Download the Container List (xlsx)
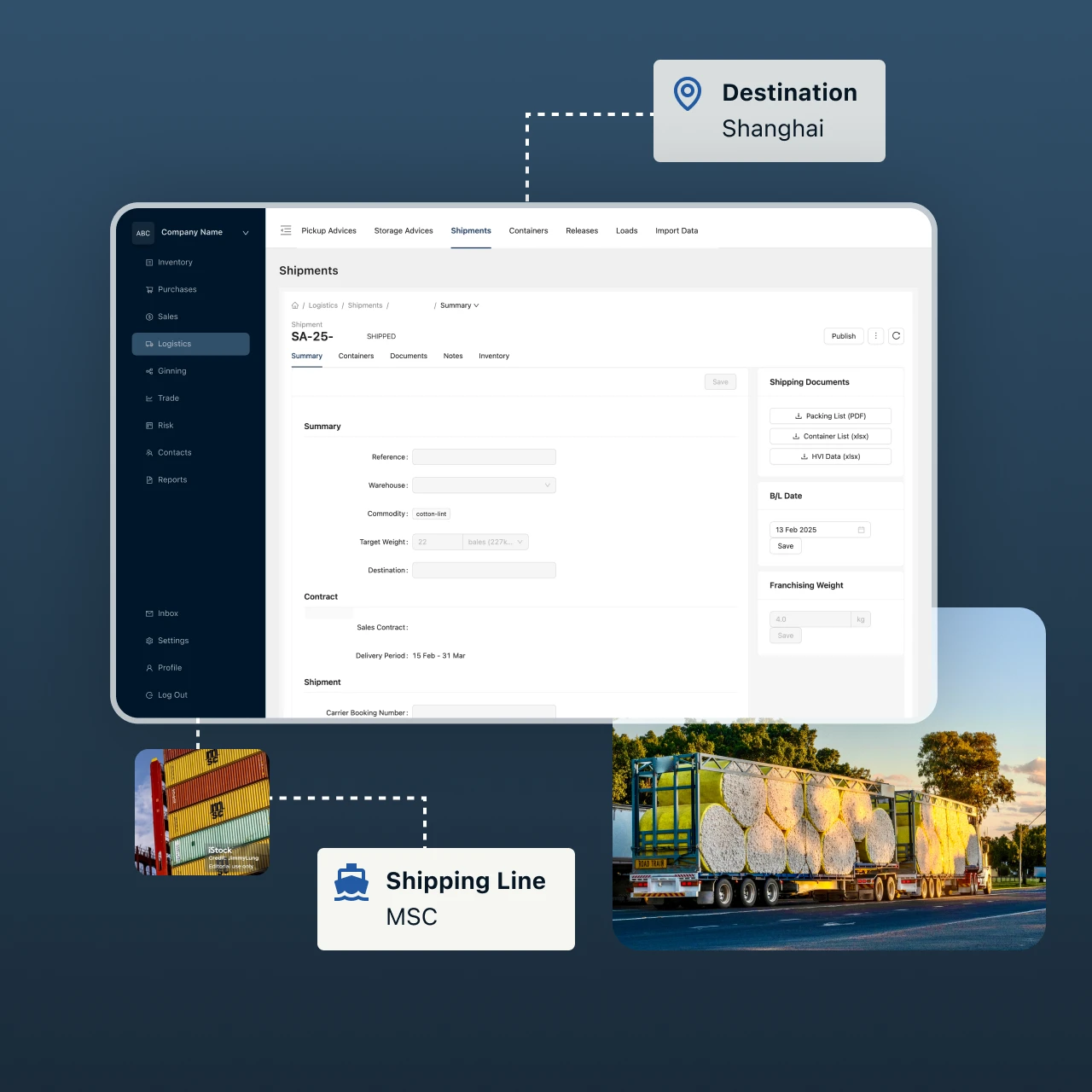 tap(830, 436)
